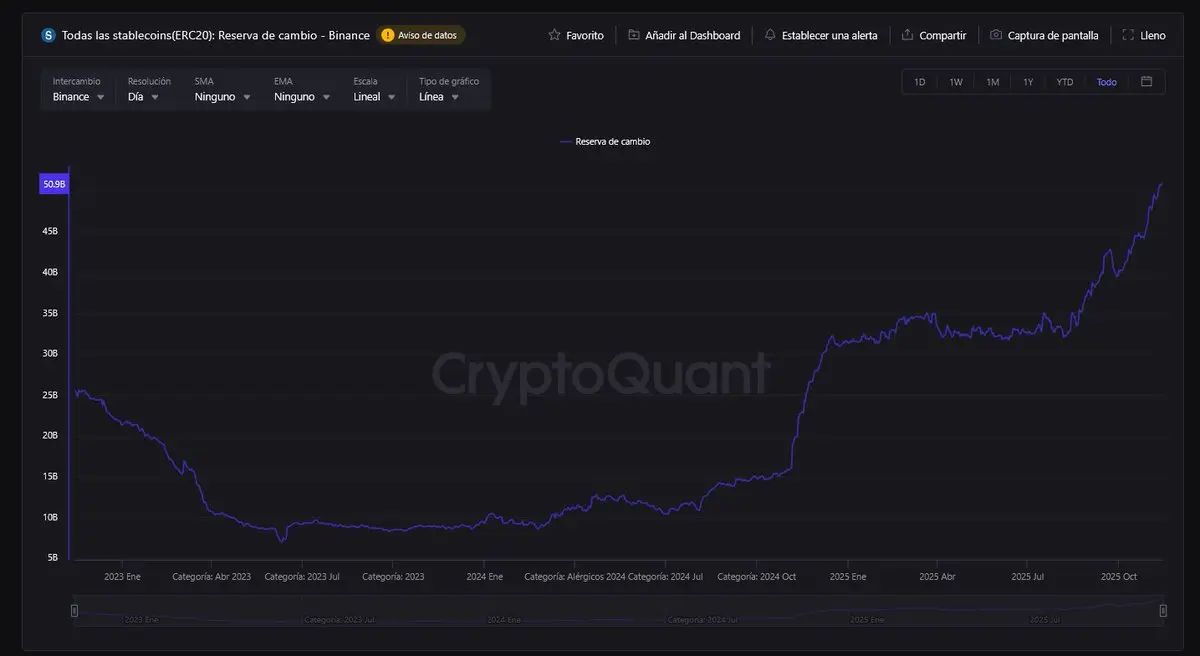Click the 35B y-axis label
1200x656 pixels.
point(50,313)
